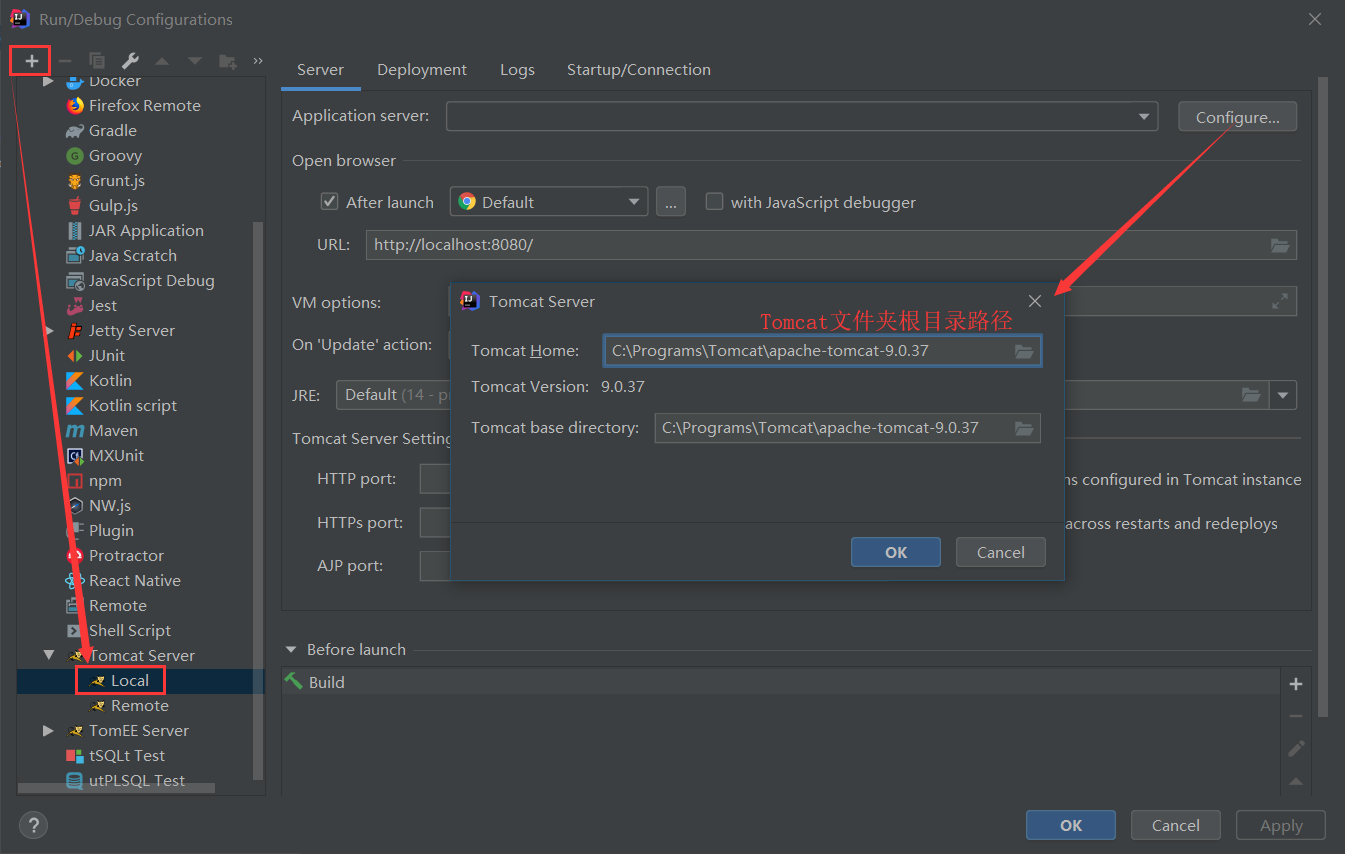Click the Remove Configuration minus icon
This screenshot has width=1345, height=854.
(64, 61)
